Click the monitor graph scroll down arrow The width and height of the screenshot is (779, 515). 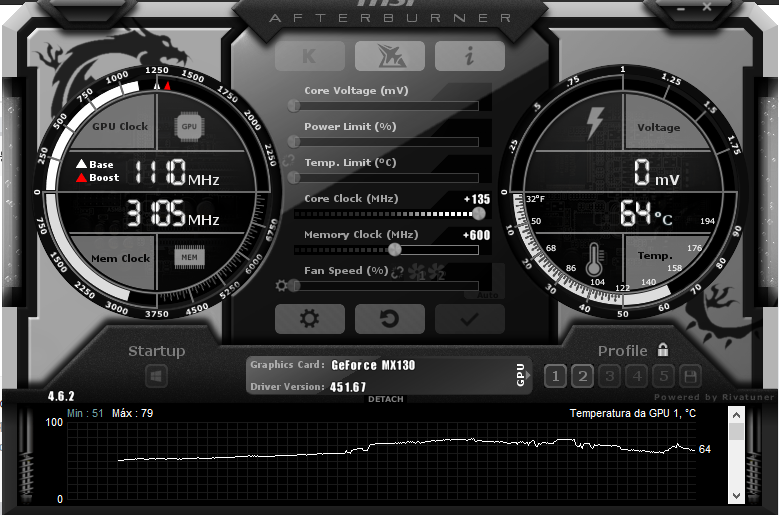click(736, 495)
